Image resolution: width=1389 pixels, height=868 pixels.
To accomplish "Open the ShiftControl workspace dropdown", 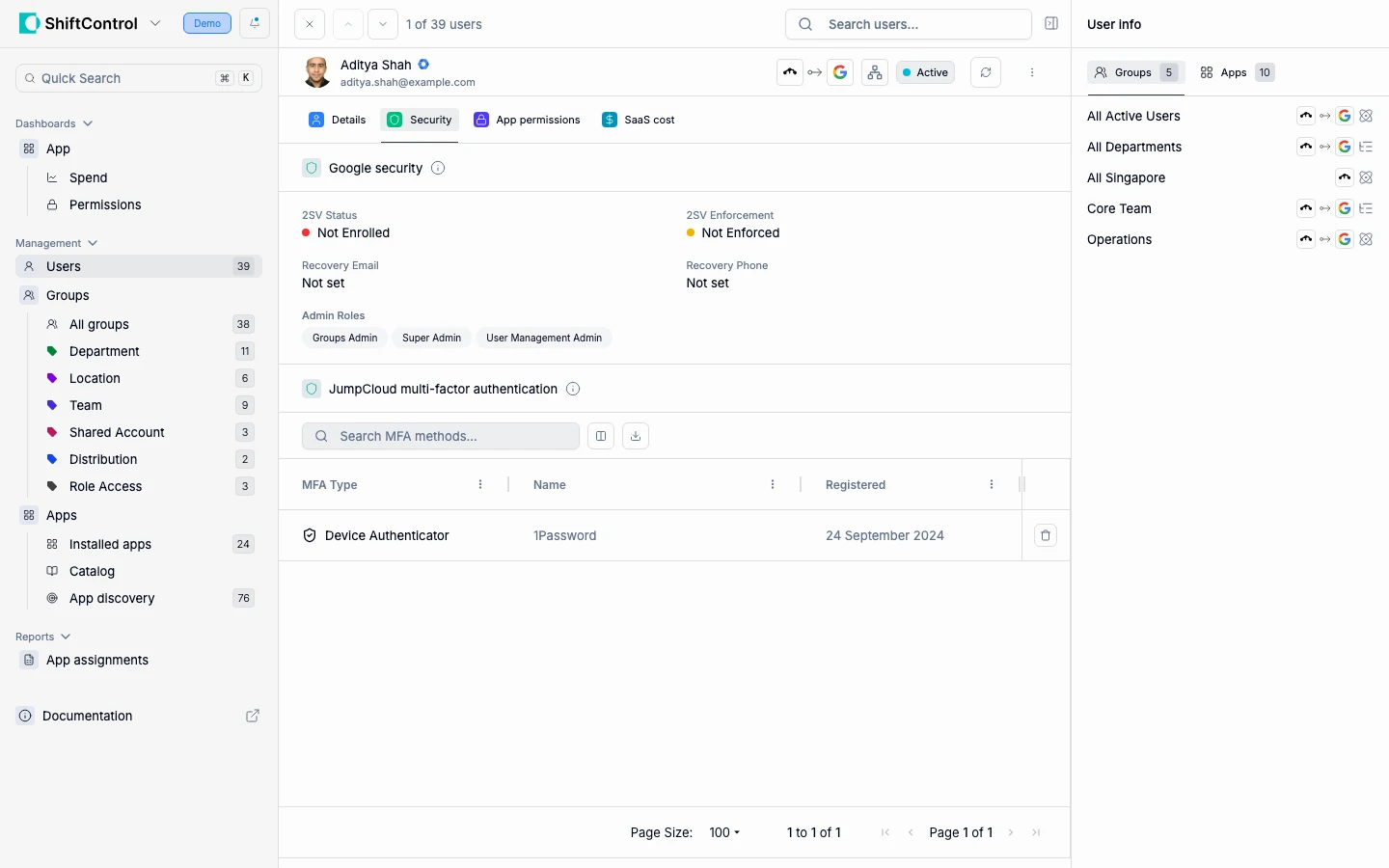I will pos(155,23).
